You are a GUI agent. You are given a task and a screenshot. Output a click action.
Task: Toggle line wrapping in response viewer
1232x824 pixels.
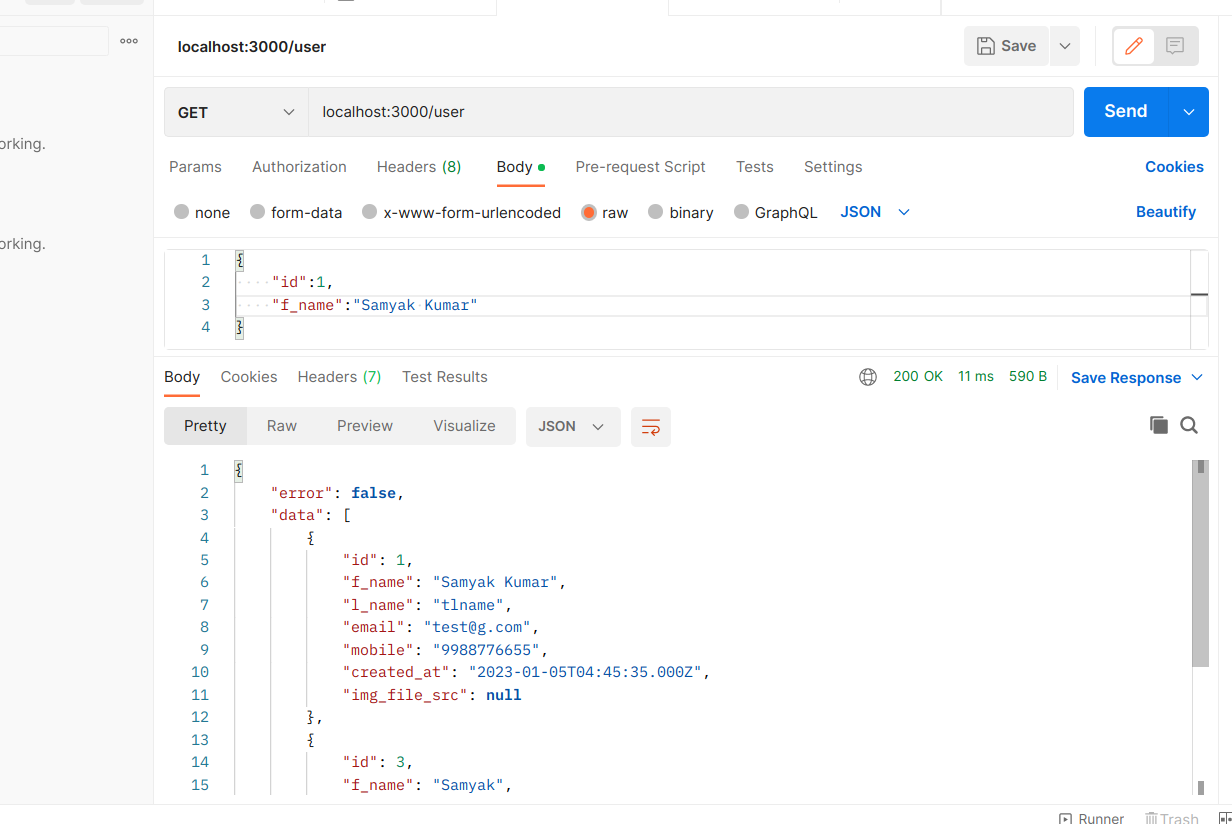(x=650, y=426)
